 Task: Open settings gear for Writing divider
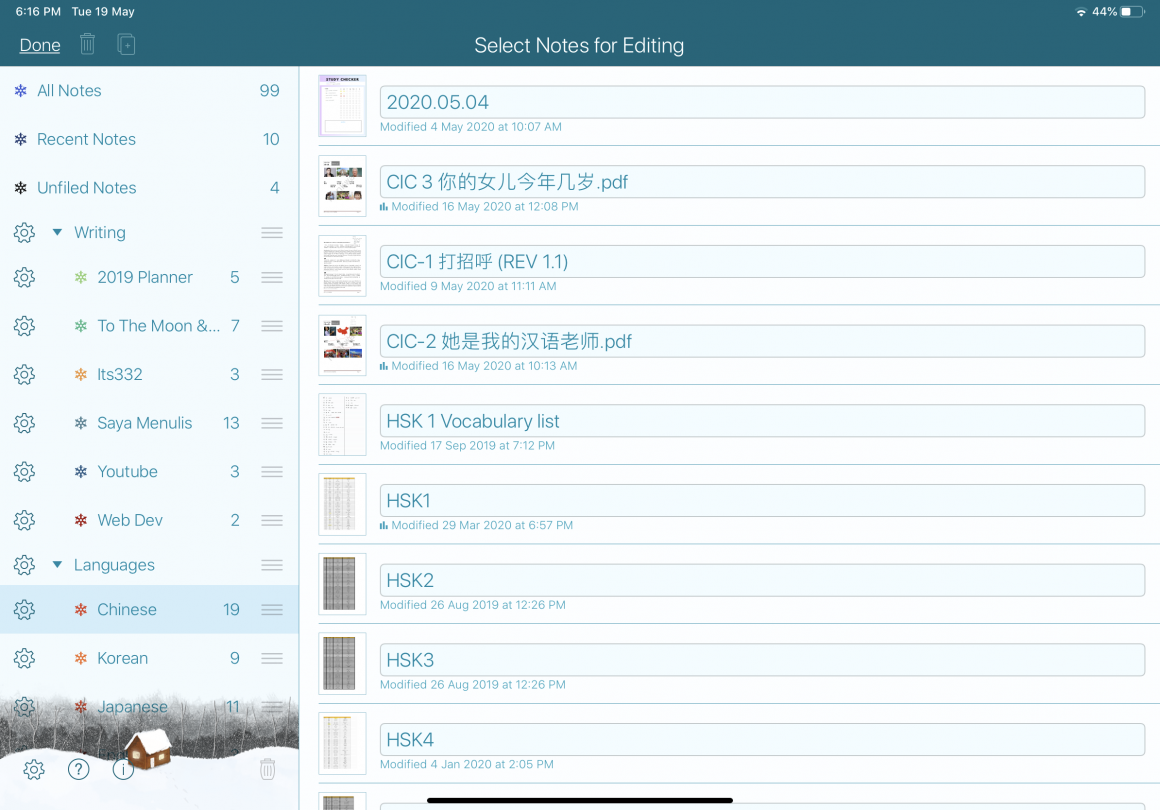24,233
